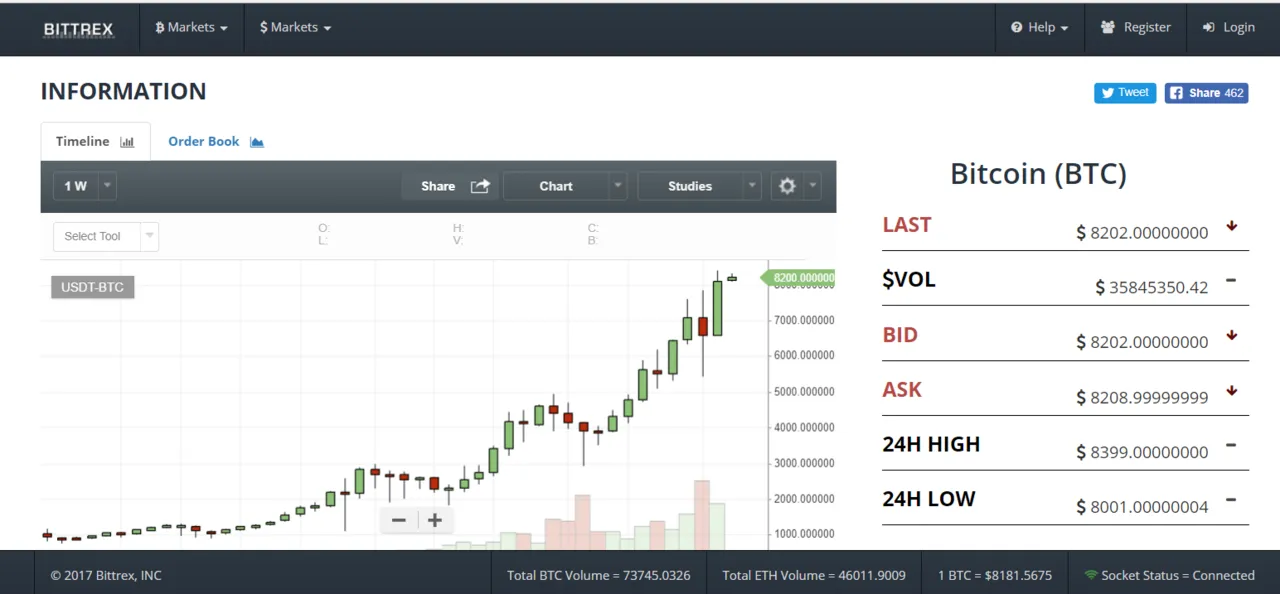Click the chart settings gear icon
The width and height of the screenshot is (1280, 594).
click(x=787, y=186)
